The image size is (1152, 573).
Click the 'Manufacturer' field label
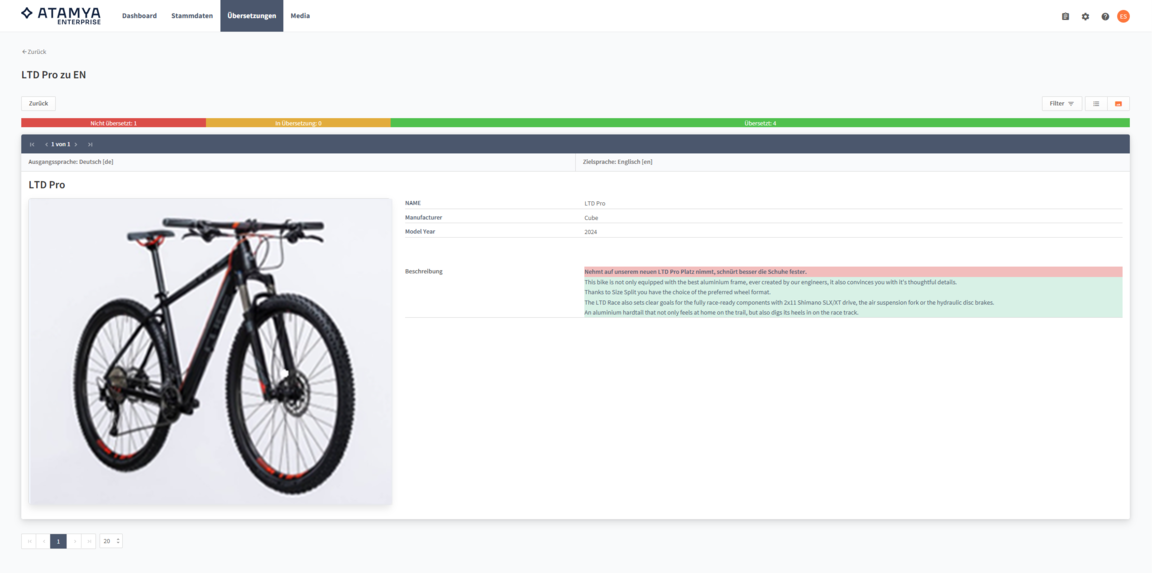click(423, 217)
